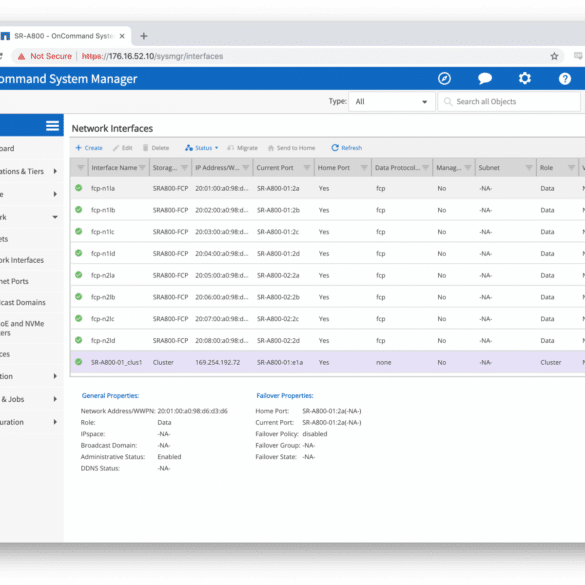The width and height of the screenshot is (585, 585).
Task: Select the SR-A800-01_clus1 interface name
Action: click(x=116, y=362)
